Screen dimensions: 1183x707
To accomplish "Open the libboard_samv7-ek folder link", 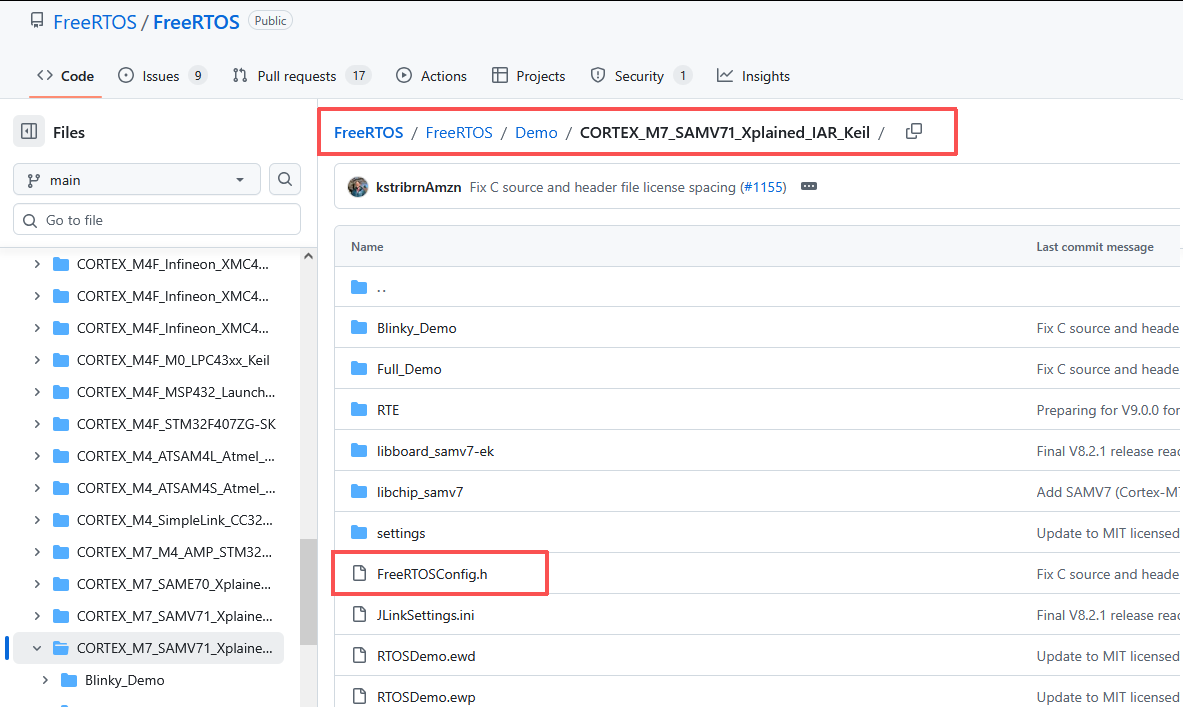I will click(x=435, y=450).
